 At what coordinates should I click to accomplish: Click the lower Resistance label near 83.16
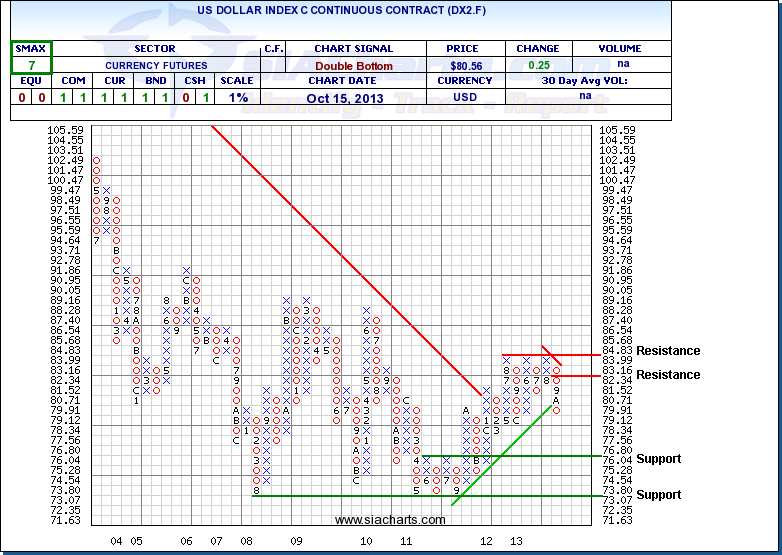[668, 375]
